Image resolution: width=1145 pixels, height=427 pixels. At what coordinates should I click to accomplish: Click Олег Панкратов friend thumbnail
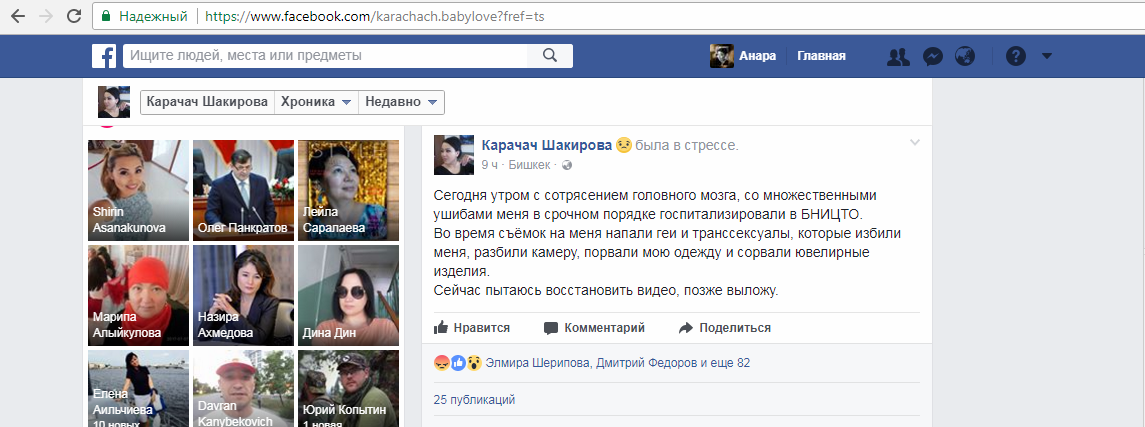[x=243, y=190]
